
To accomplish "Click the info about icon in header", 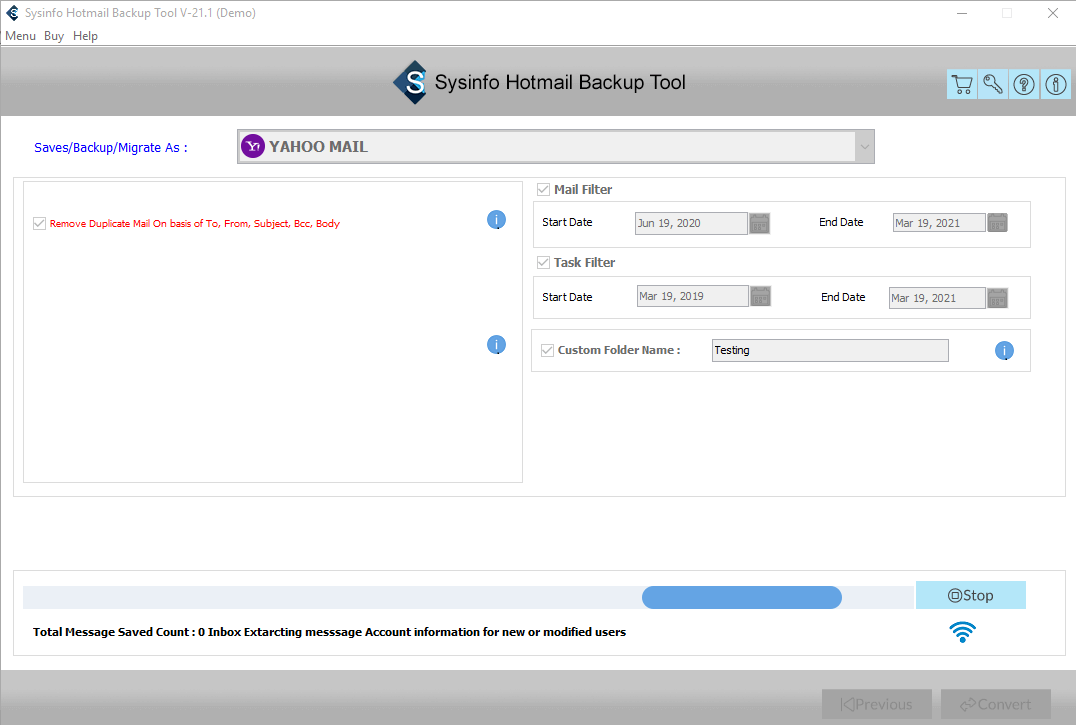I will pos(1055,84).
